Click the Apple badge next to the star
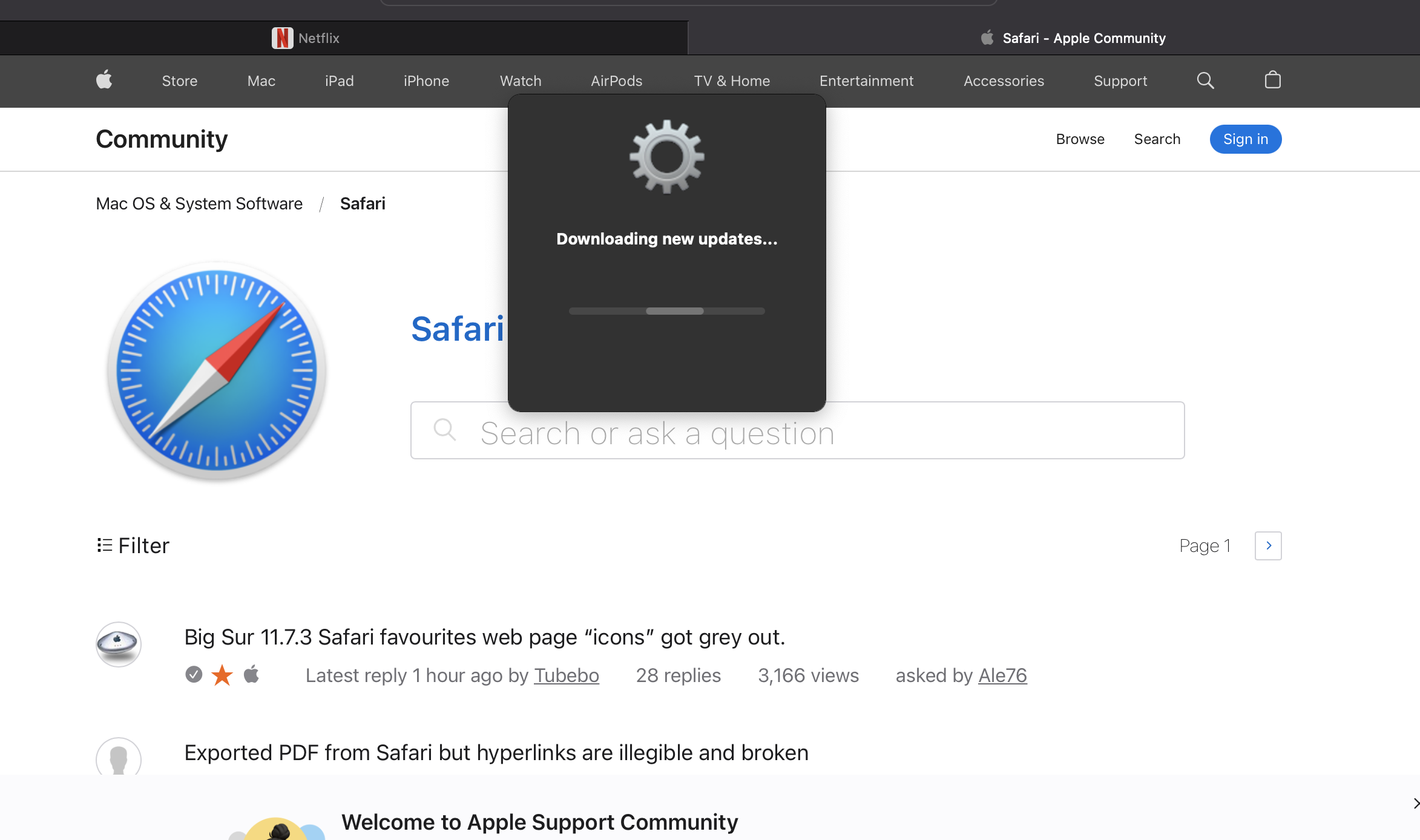 (x=251, y=675)
